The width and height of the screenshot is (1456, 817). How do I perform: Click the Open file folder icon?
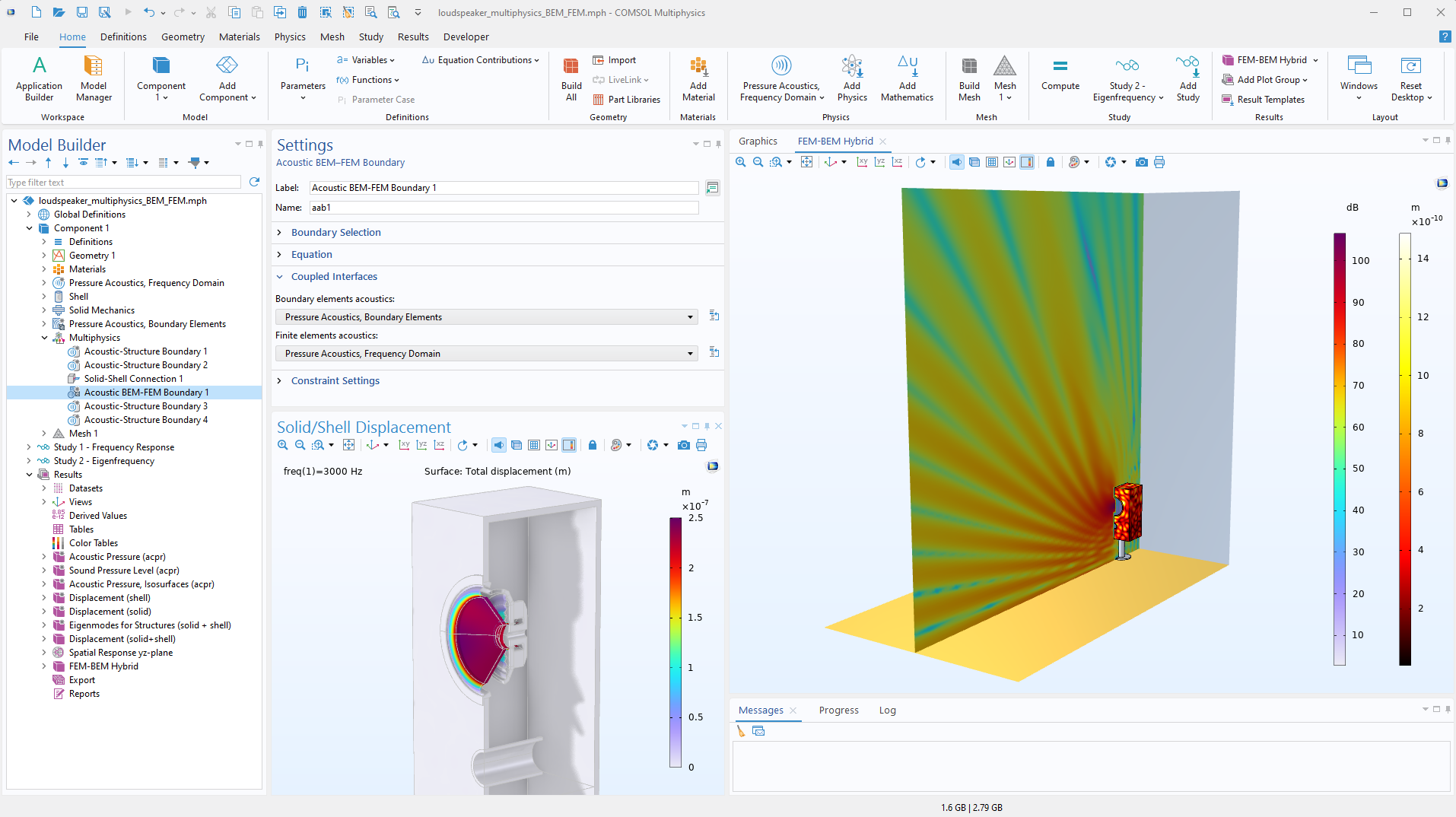(59, 12)
